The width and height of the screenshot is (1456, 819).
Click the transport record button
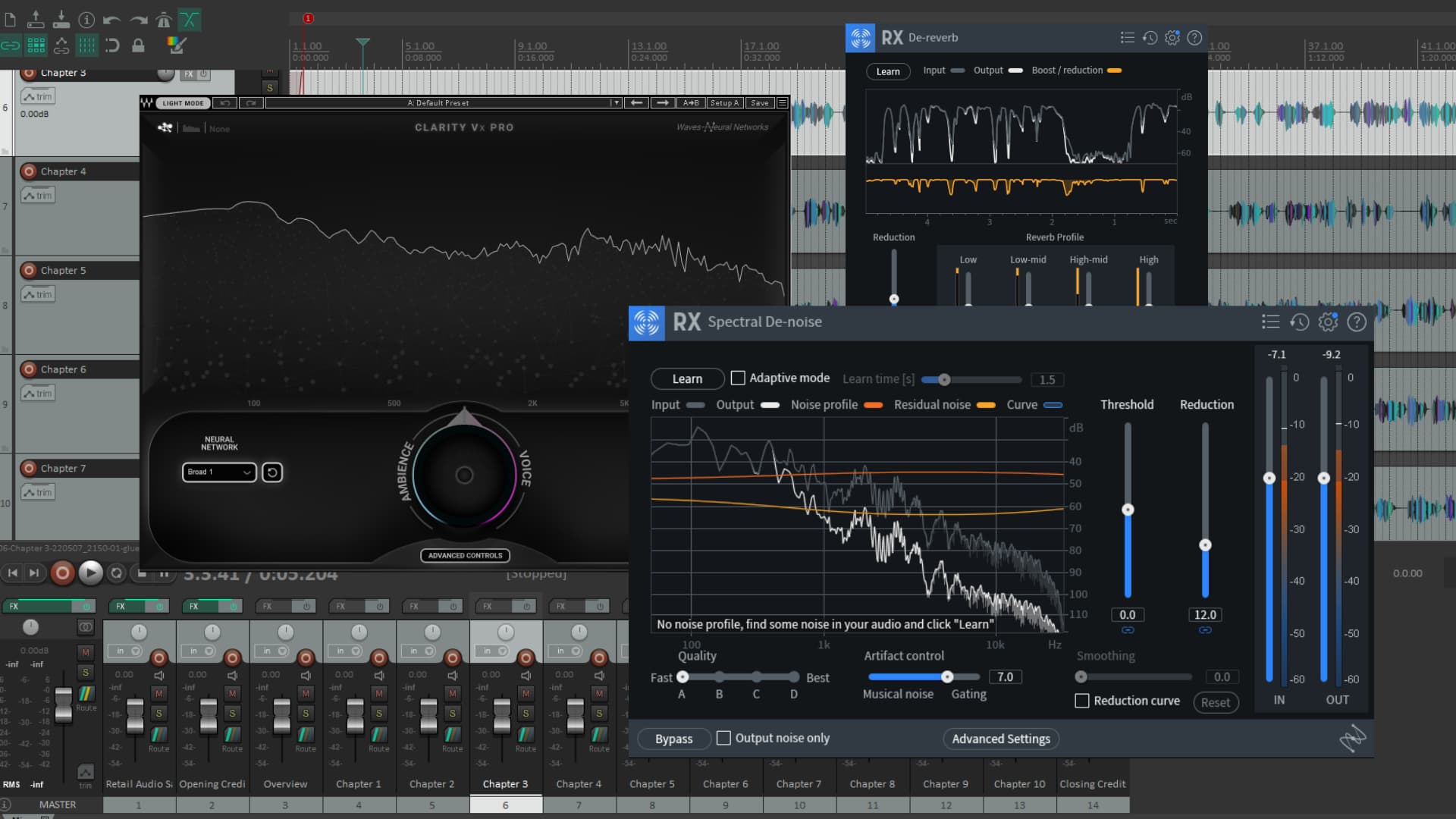pyautogui.click(x=63, y=573)
